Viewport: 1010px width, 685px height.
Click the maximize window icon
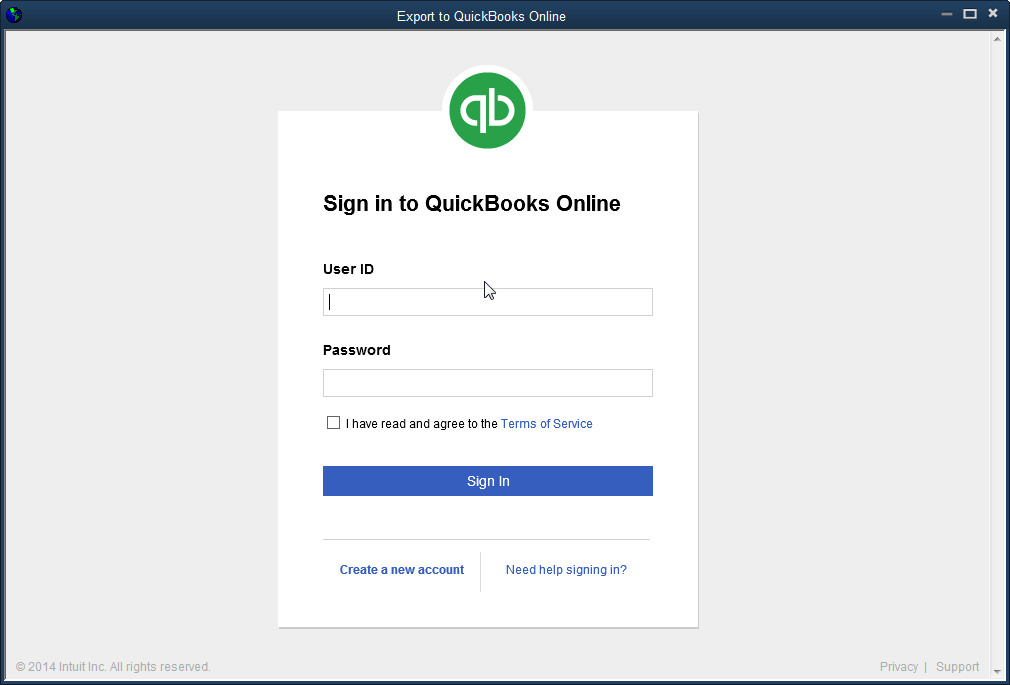(969, 14)
